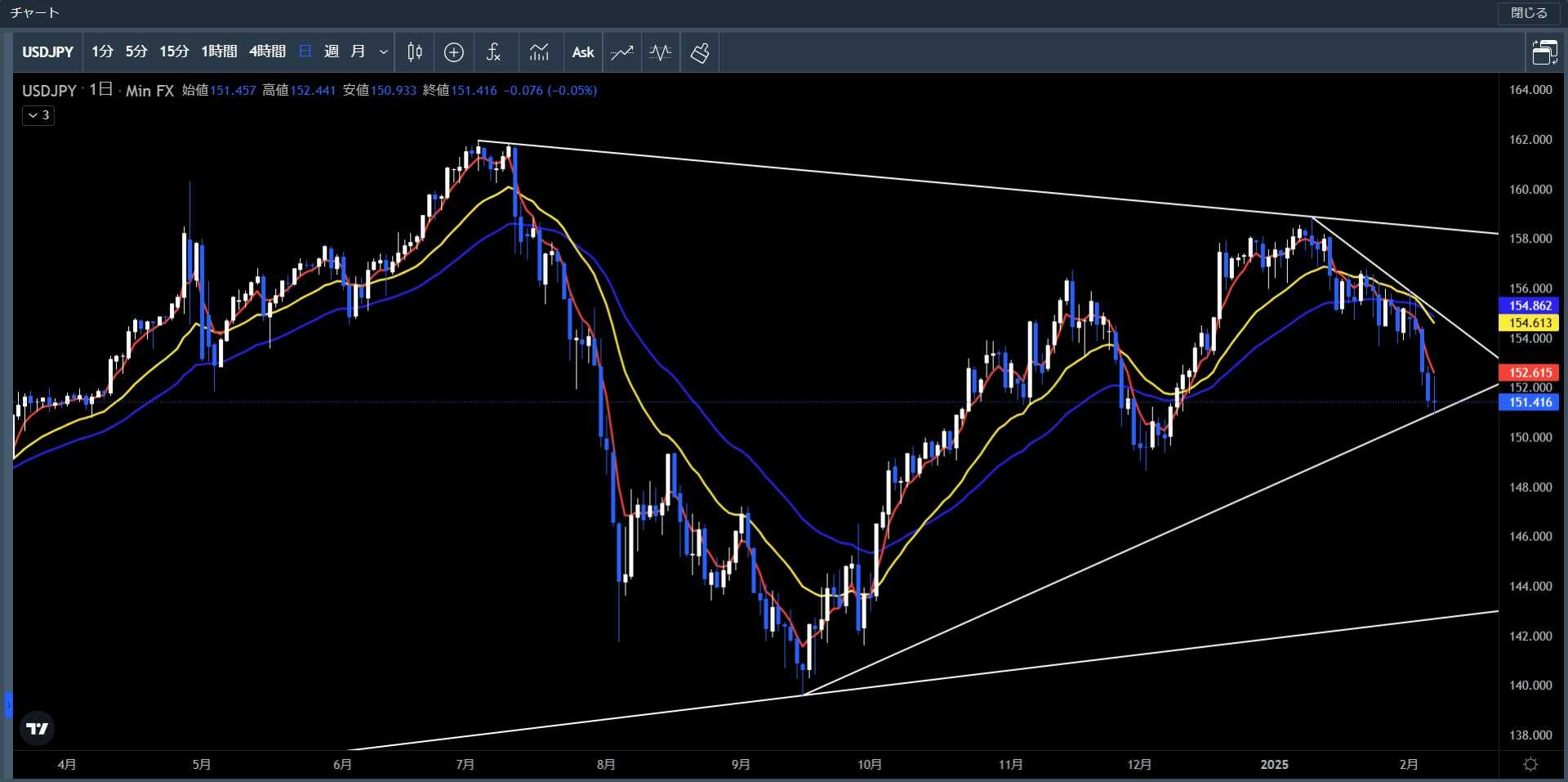Click the 12月 time axis label
This screenshot has height=782, width=1568.
[x=1139, y=764]
